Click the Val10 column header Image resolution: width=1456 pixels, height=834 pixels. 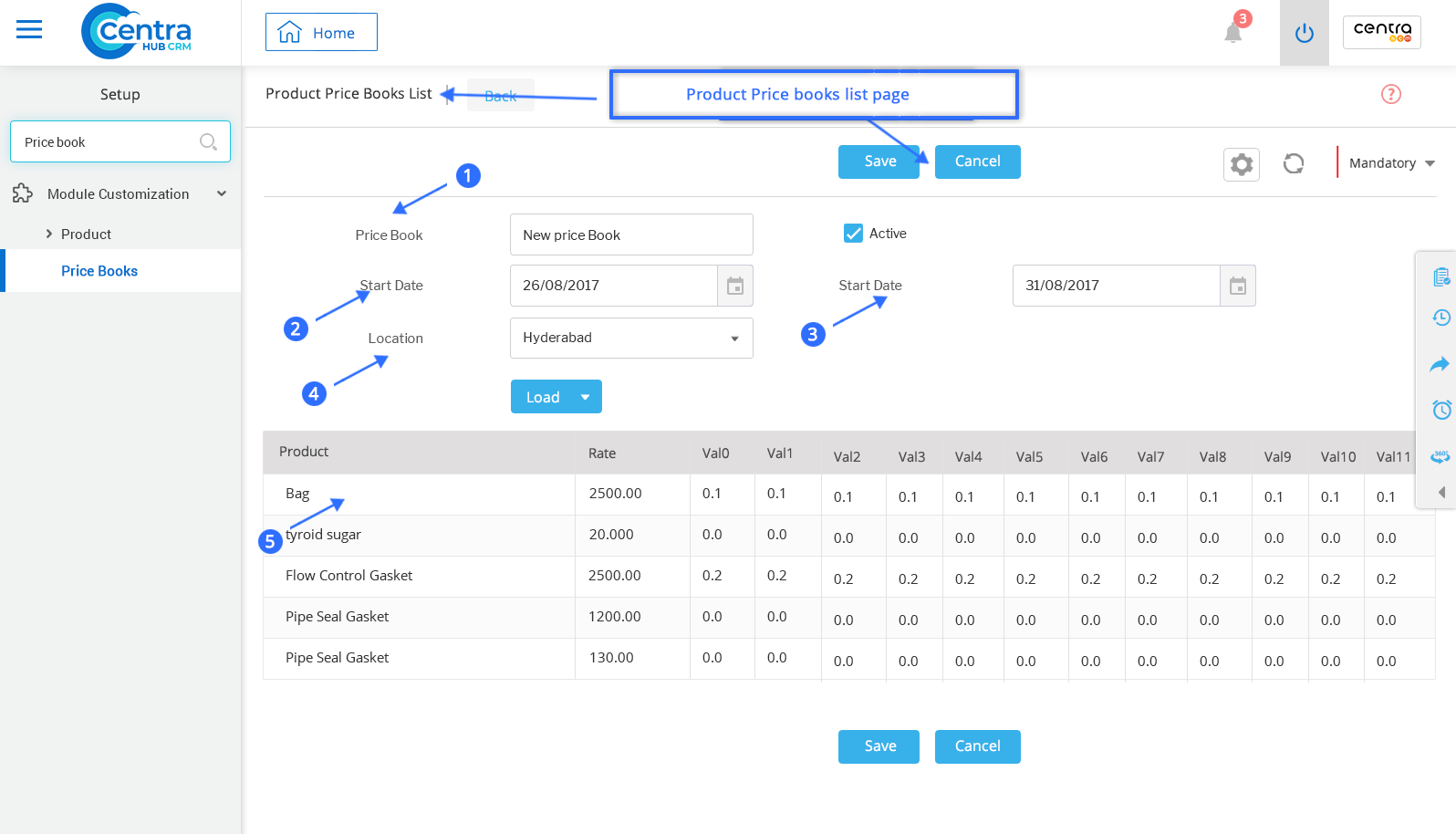1338,457
